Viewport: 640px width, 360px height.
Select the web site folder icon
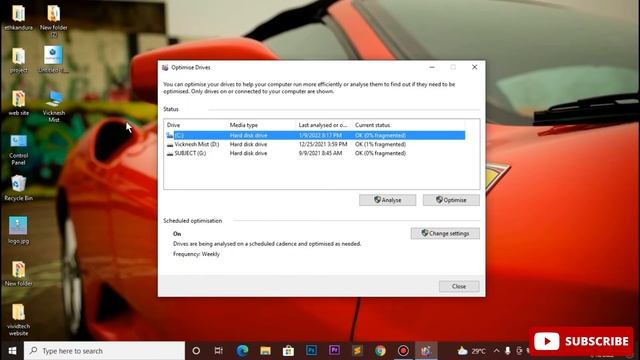pos(18,103)
